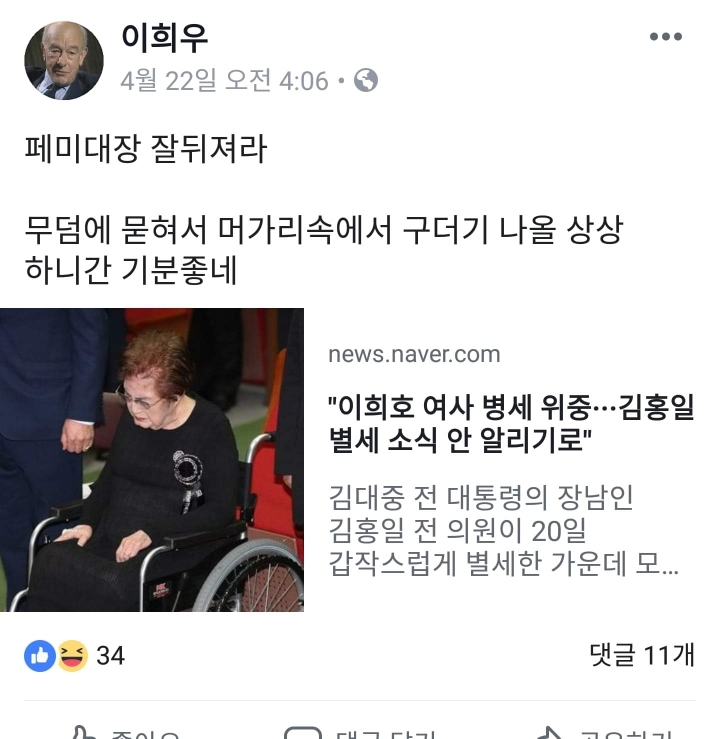Screen dimensions: 720x739
Task: Tap the poster's circular profile photo
Action: pos(64,60)
